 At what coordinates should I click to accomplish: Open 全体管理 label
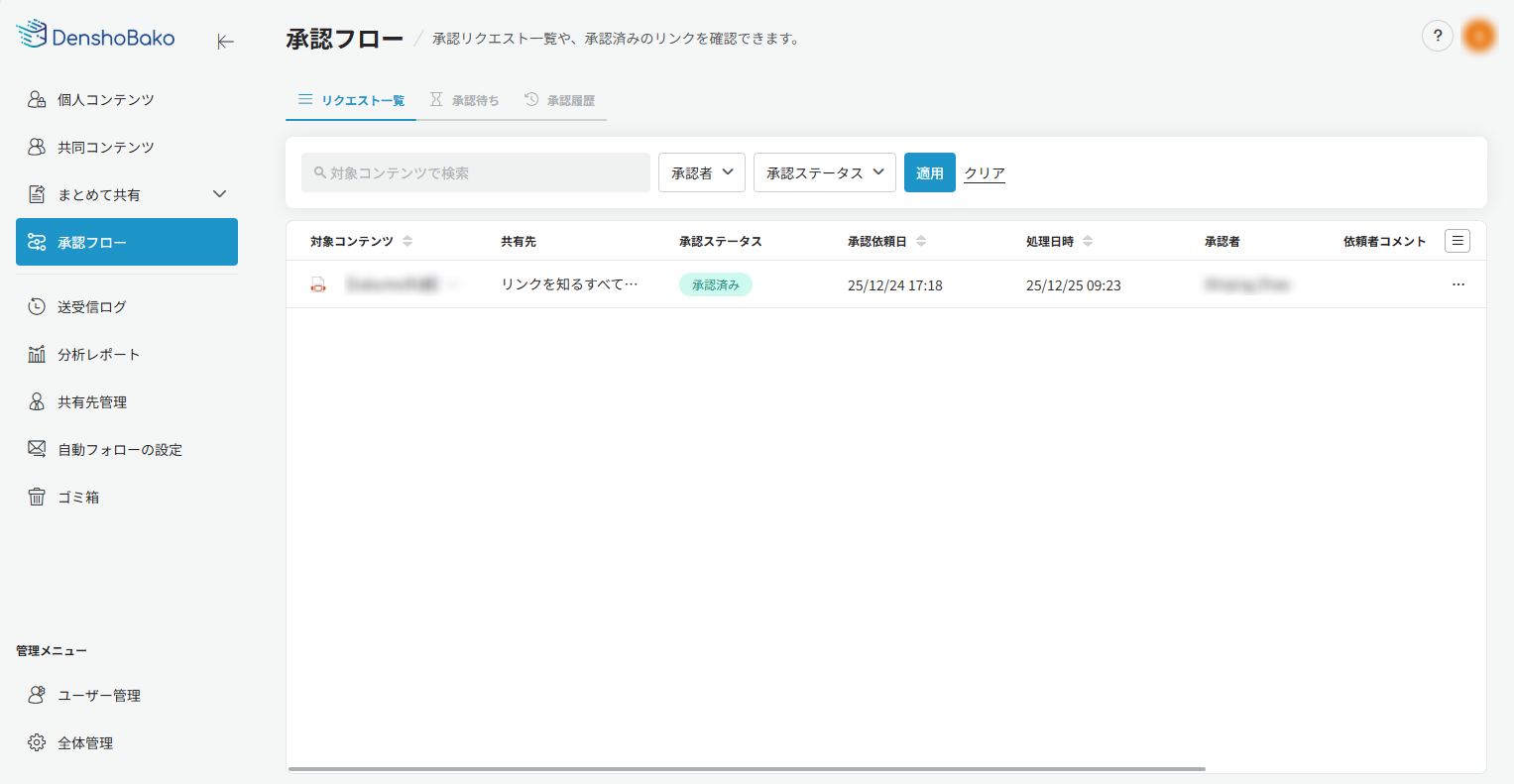[85, 742]
